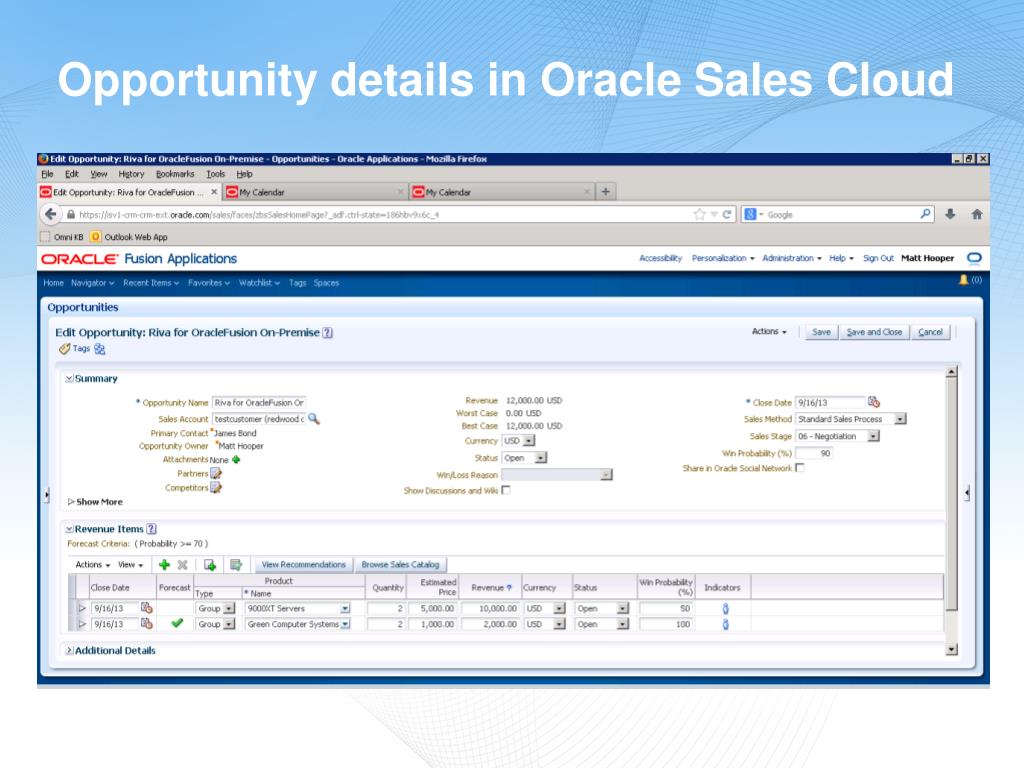The height and width of the screenshot is (768, 1024).
Task: Open the Favorites menu
Action: [208, 283]
